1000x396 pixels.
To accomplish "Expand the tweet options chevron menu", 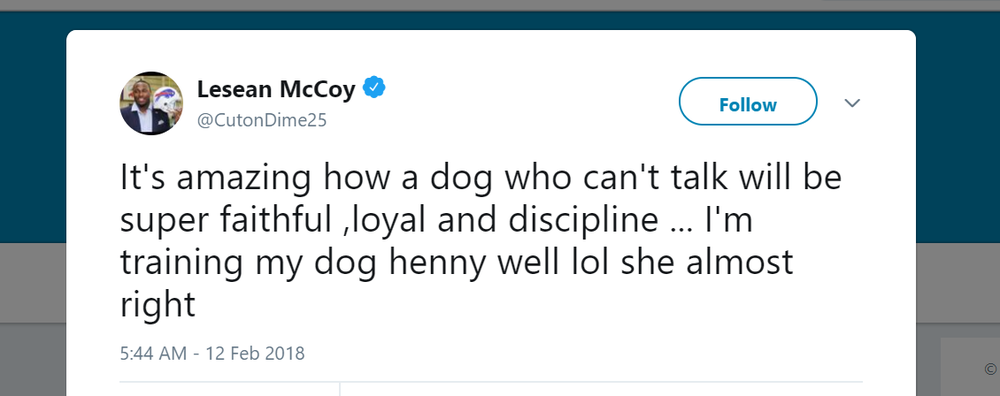I will point(852,103).
